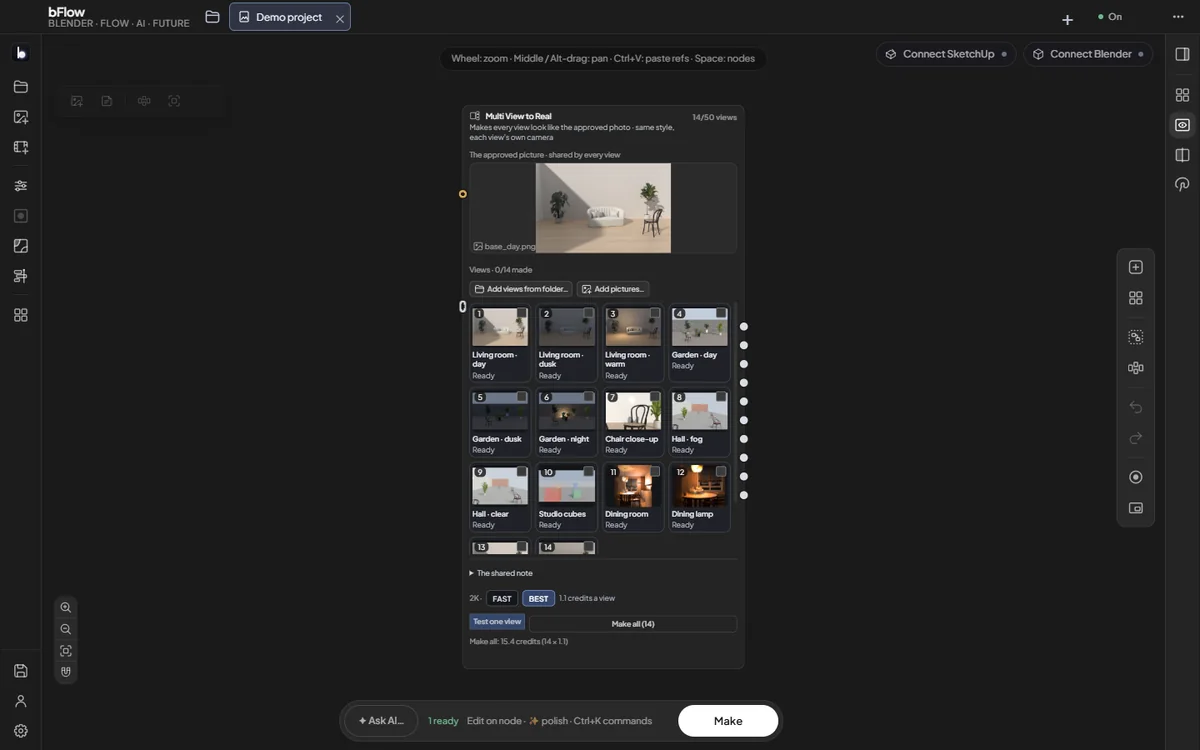The height and width of the screenshot is (750, 1200).
Task: Click the orange input connector on the node
Action: tap(462, 194)
